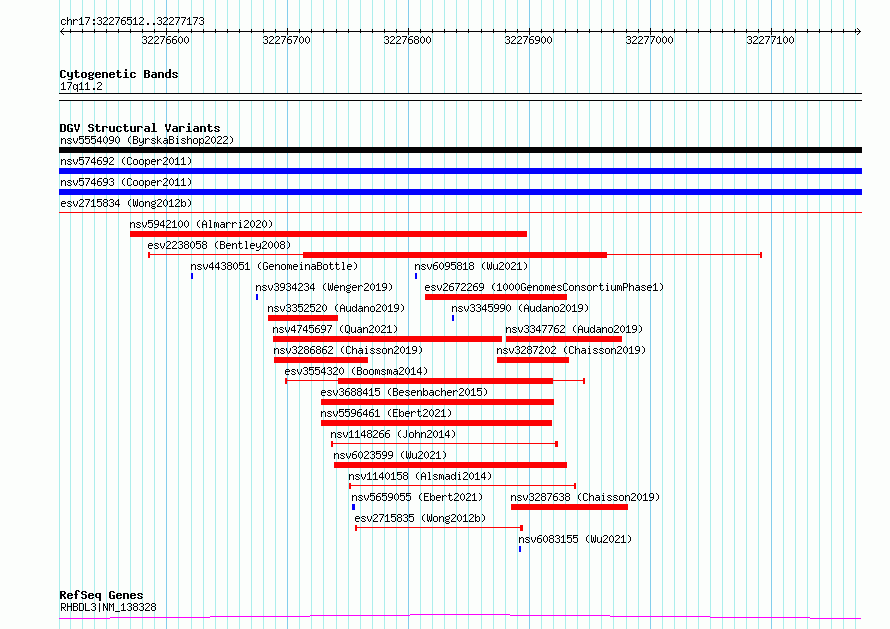Click the small blue nsv6083155 marker
Viewport: 890px width, 629px height.
pyautogui.click(x=520, y=549)
